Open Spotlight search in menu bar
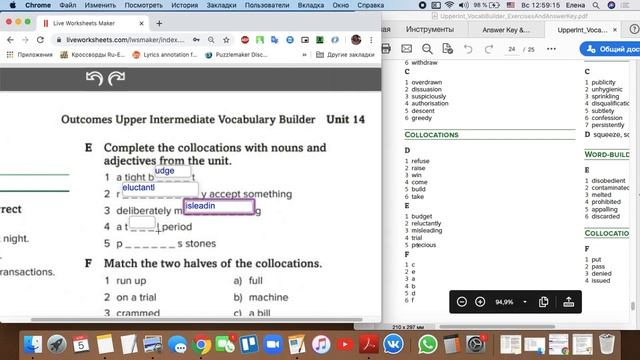 [x=596, y=5]
